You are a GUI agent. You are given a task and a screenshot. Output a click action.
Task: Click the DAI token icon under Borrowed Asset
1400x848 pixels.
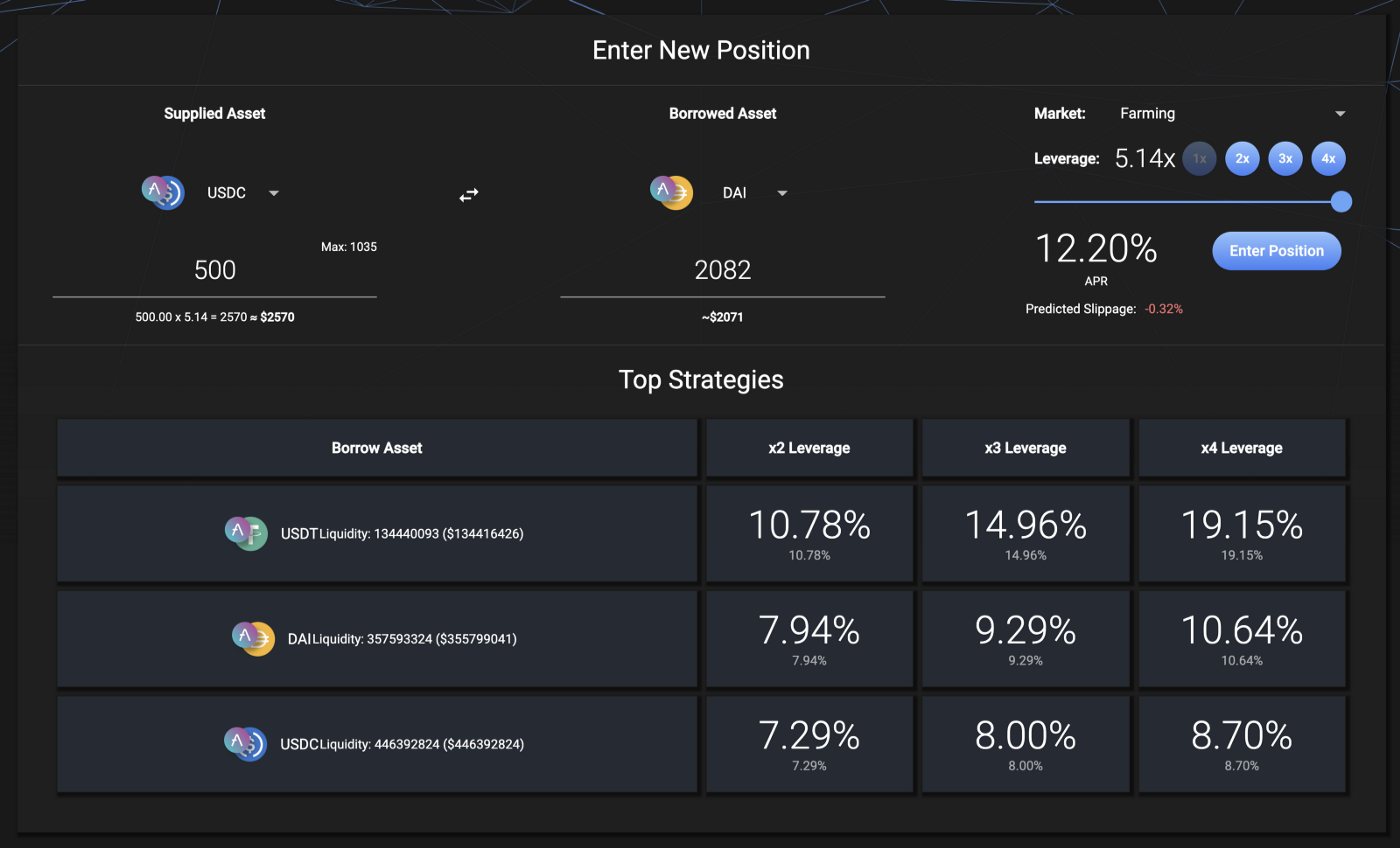[671, 192]
